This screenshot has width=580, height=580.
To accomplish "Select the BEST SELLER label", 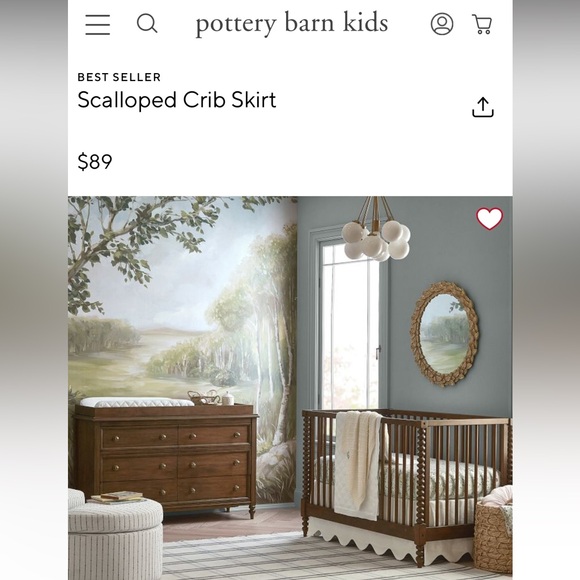I will [x=119, y=77].
